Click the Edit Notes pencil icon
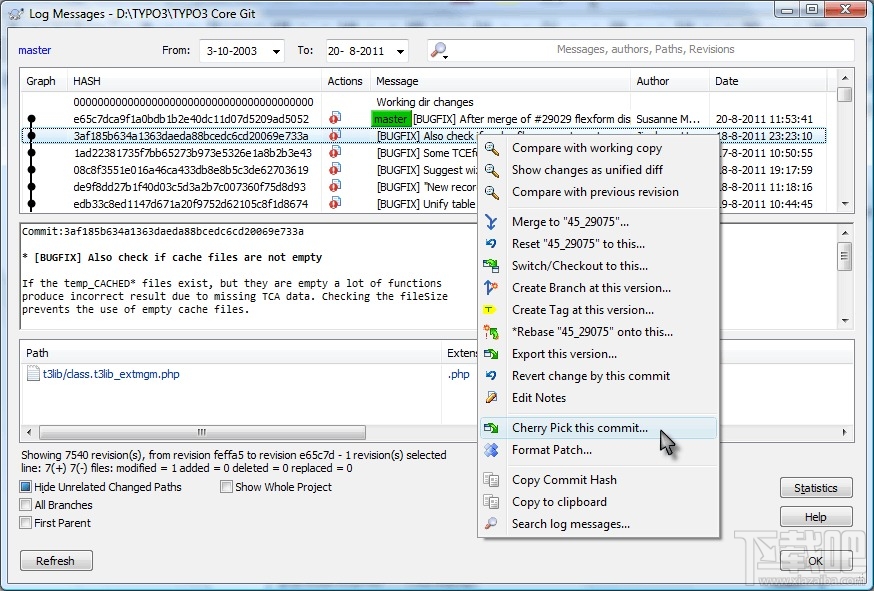 [x=491, y=398]
